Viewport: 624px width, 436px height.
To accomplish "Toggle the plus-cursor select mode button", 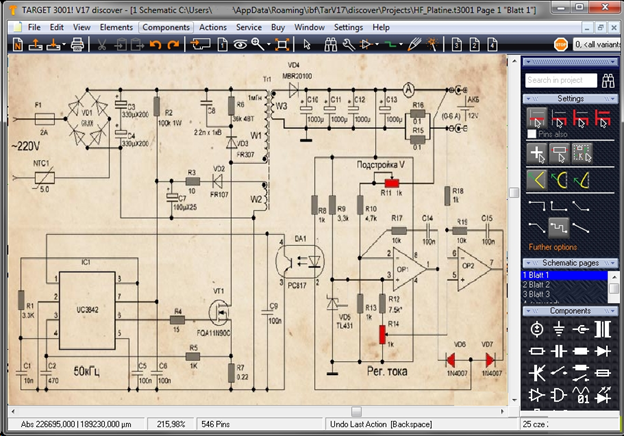I will 537,154.
